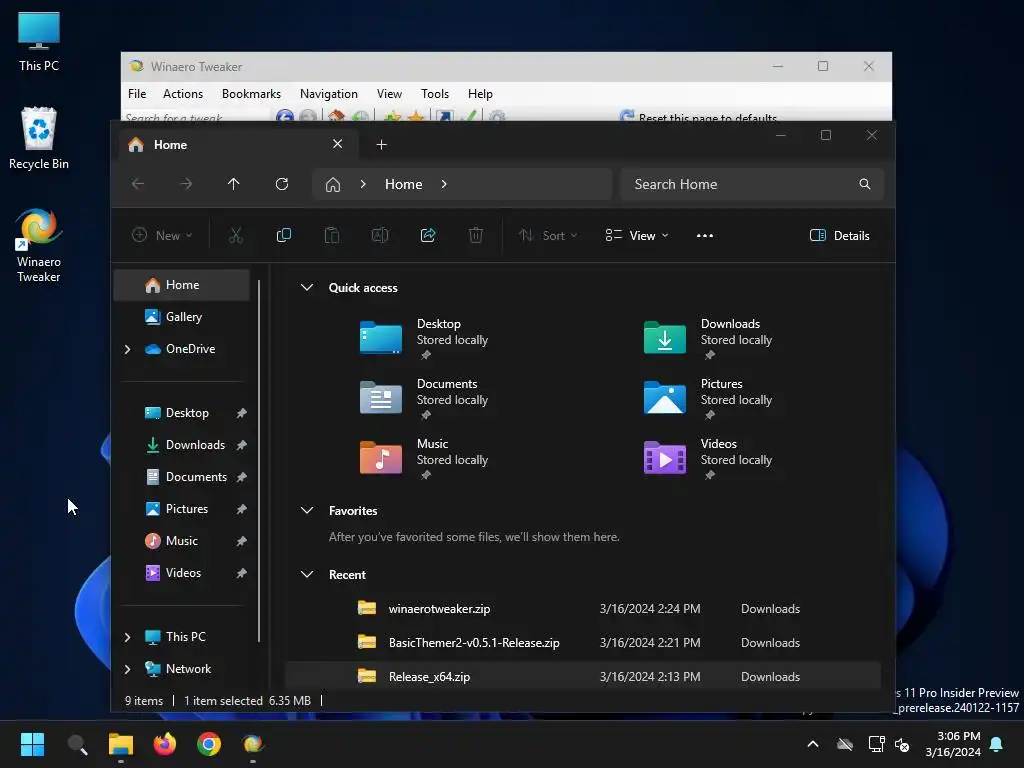Image resolution: width=1024 pixels, height=768 pixels.
Task: Click the Cut scissors icon in Explorer toolbar
Action: coord(236,236)
